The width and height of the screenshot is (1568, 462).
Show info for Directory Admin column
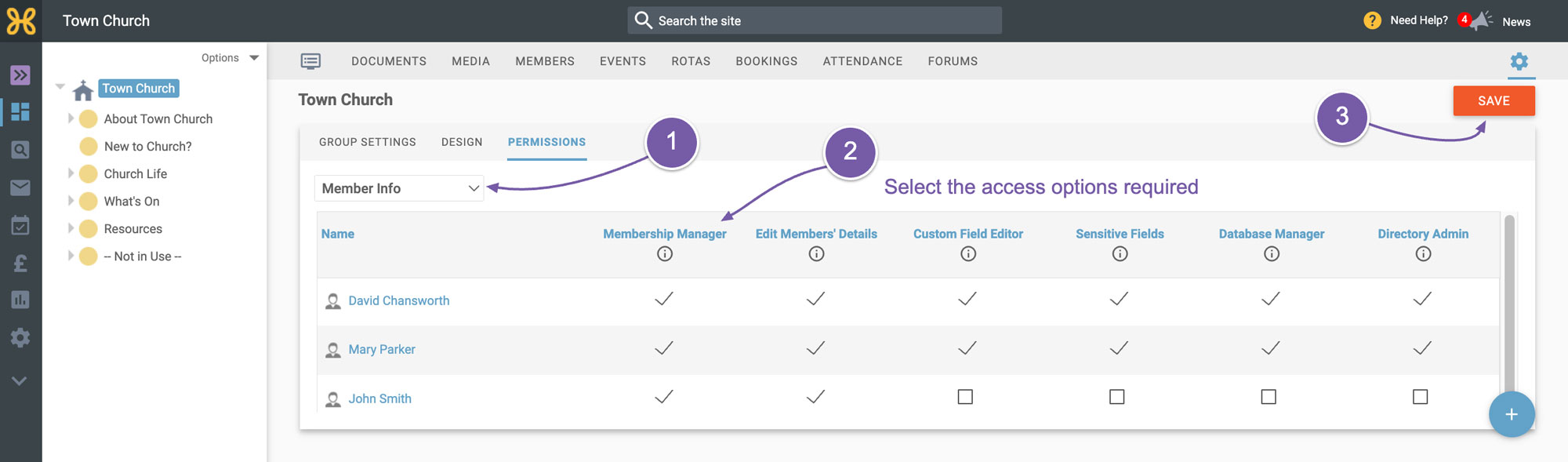[1423, 253]
